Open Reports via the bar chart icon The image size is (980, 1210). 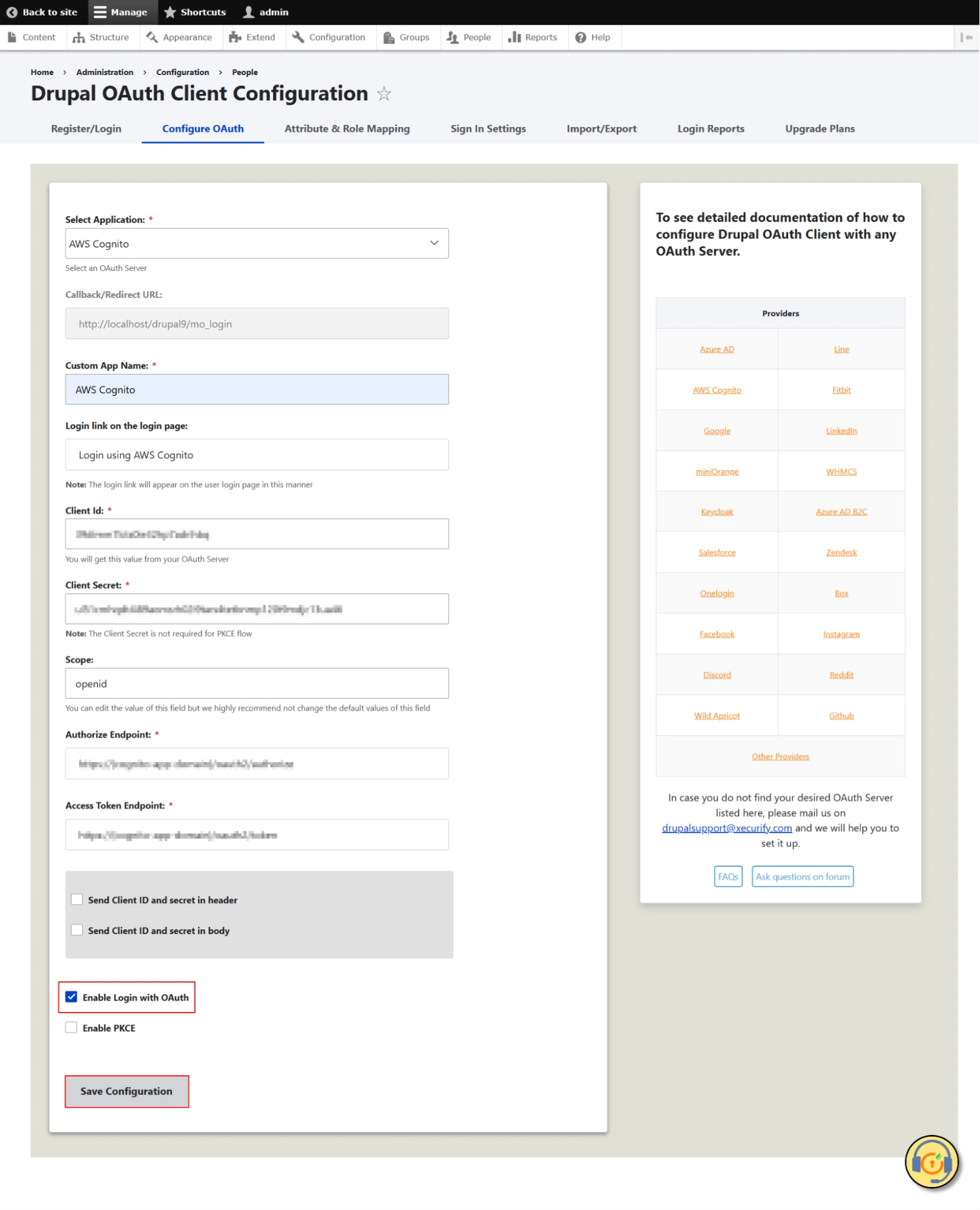pos(514,38)
